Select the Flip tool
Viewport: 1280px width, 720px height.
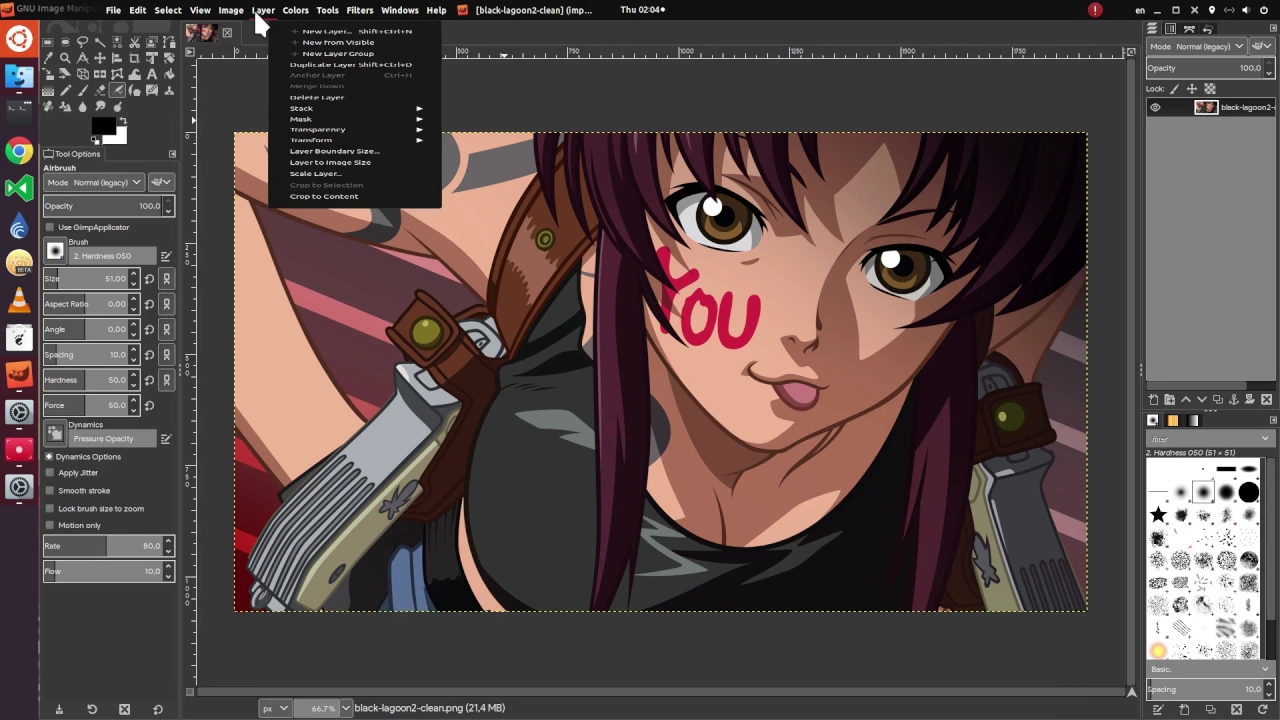tap(100, 74)
